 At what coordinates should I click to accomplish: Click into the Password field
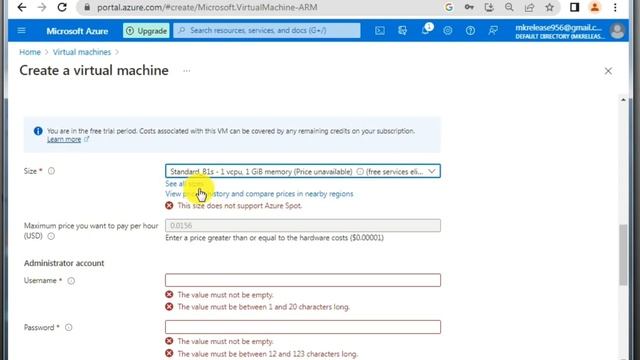[302, 327]
